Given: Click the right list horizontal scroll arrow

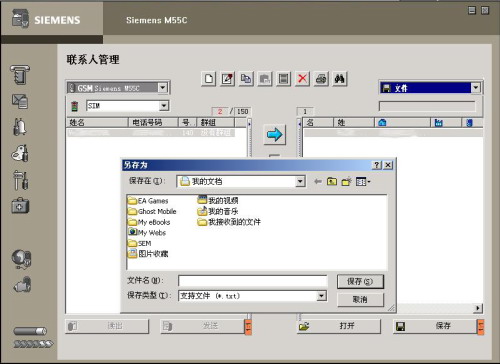Looking at the screenshot, I should pos(478,308).
